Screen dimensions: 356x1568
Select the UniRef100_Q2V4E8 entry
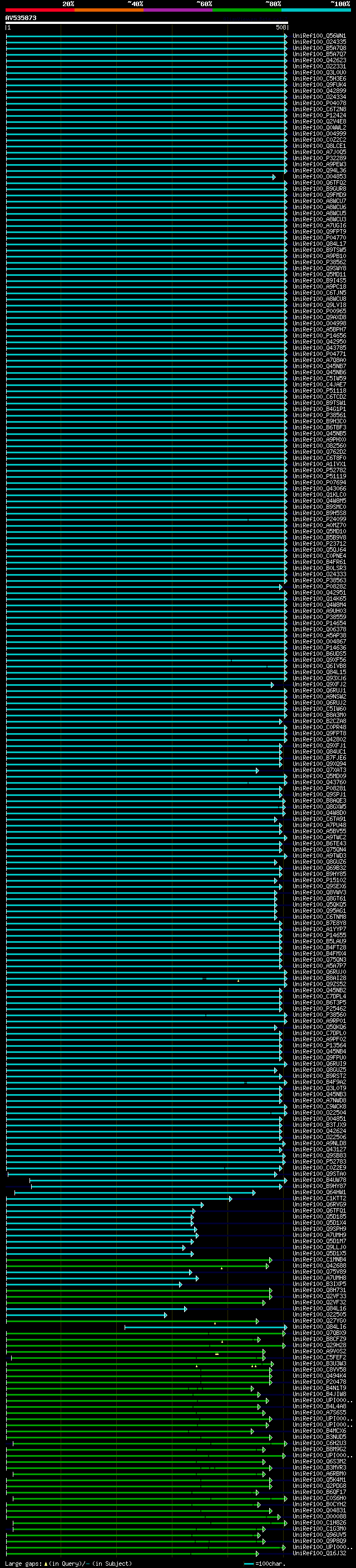coord(319,122)
